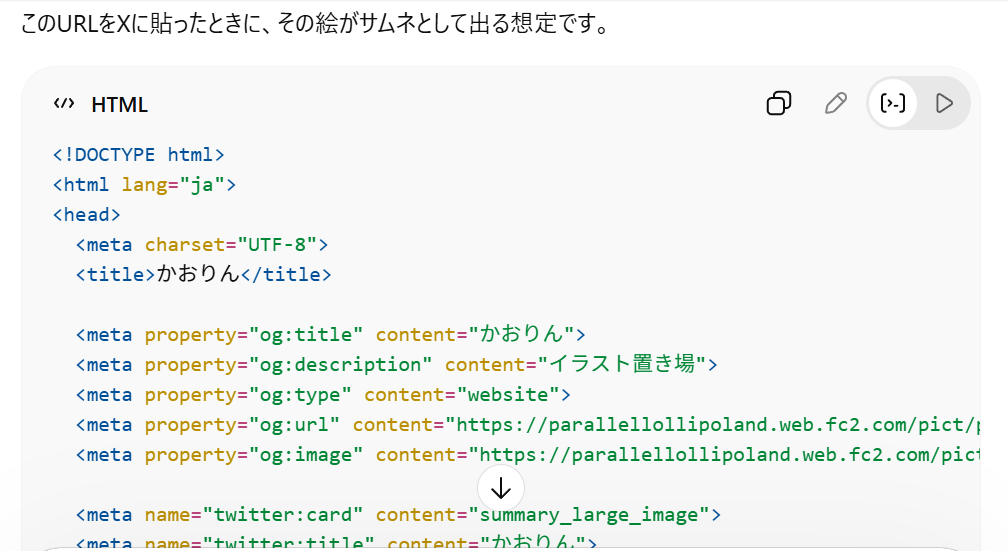Click the pencil edit icon
Image resolution: width=1008 pixels, height=551 pixels.
[835, 104]
